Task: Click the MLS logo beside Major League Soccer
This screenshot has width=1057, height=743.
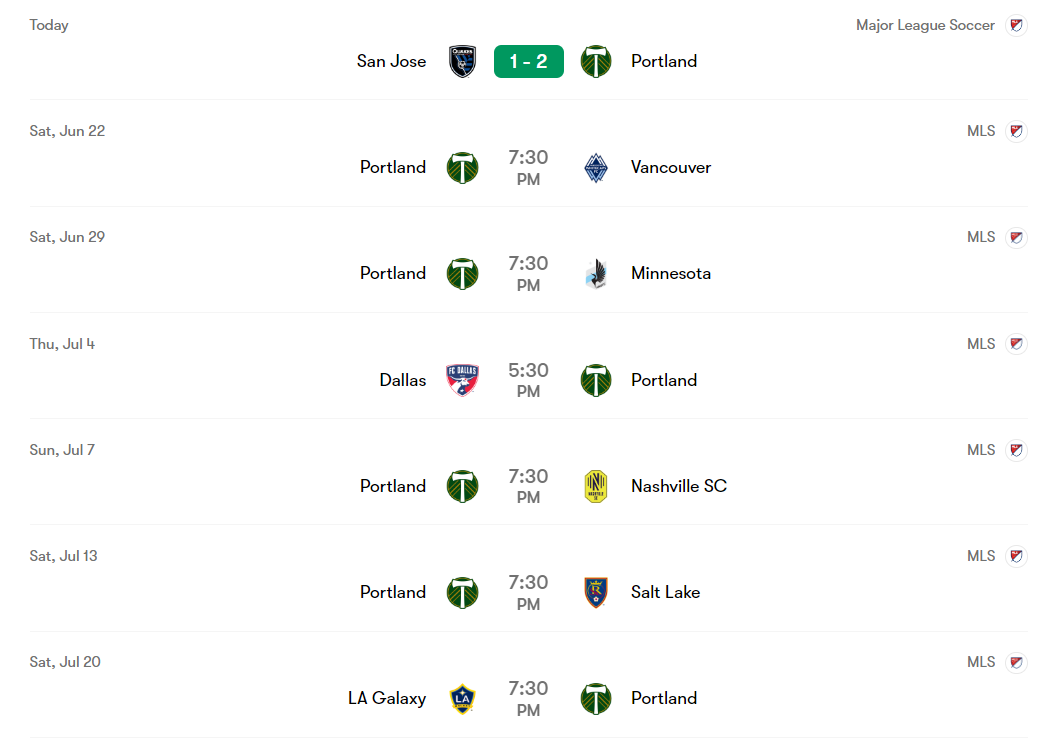Action: coord(1016,25)
